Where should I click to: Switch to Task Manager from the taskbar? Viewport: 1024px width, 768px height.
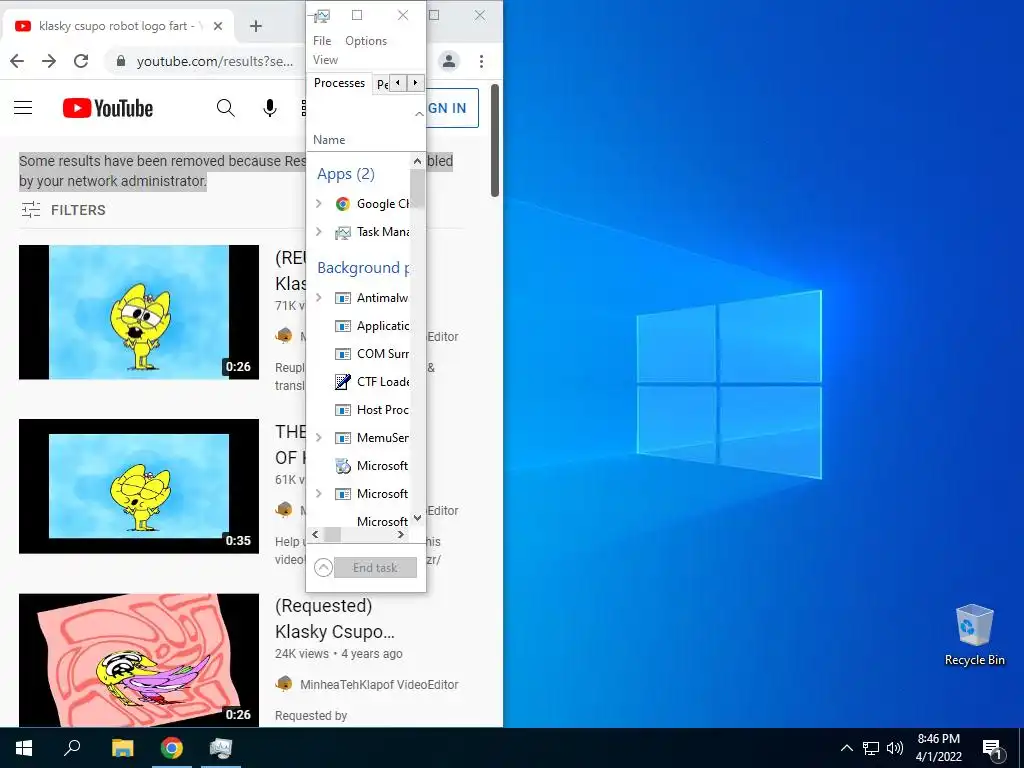(x=221, y=748)
